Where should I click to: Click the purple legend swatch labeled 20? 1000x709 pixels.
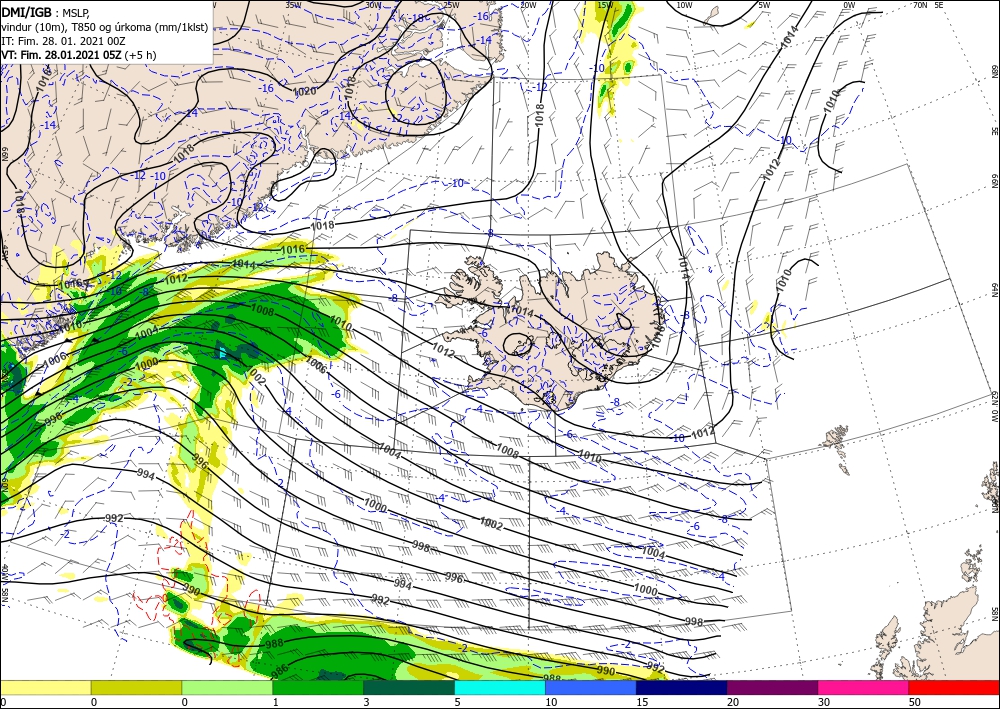tap(772, 687)
